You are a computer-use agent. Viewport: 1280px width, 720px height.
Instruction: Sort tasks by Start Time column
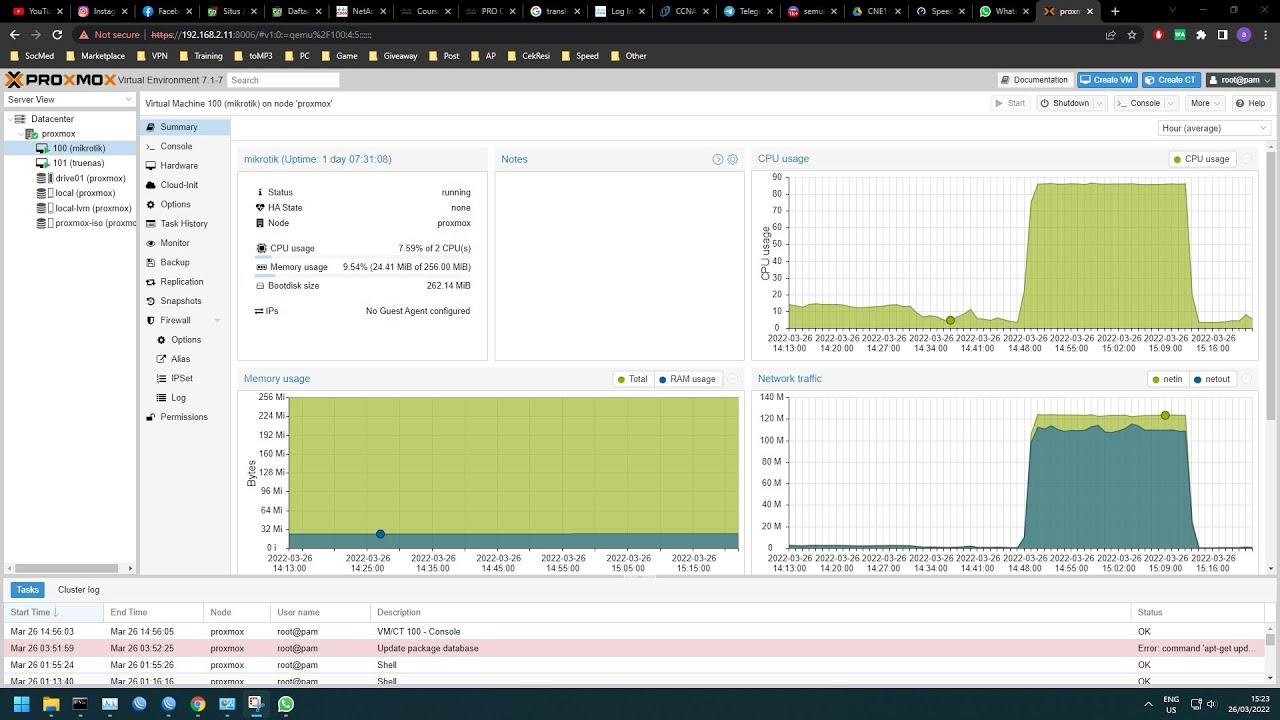[x=53, y=612]
